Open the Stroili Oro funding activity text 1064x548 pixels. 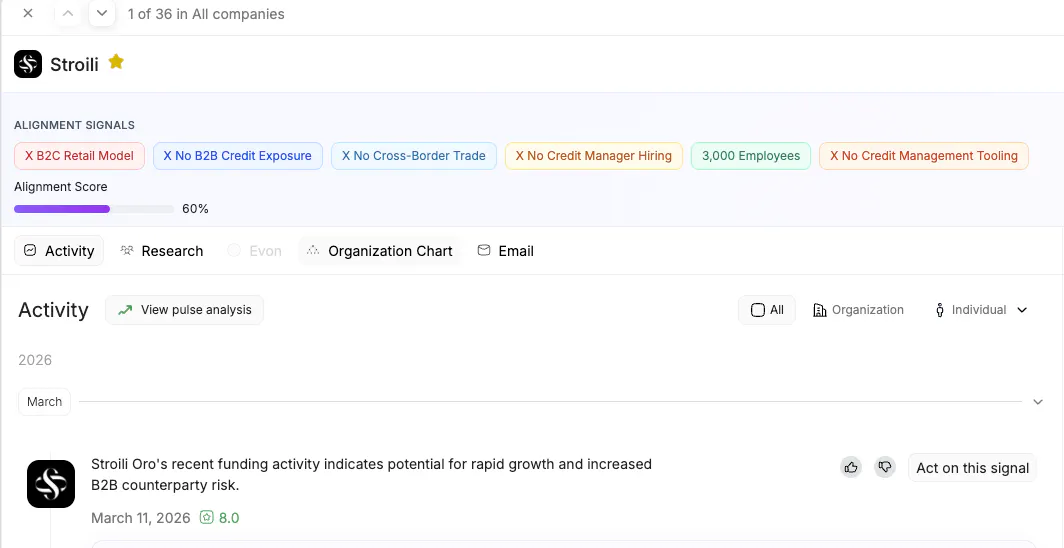tap(371, 475)
